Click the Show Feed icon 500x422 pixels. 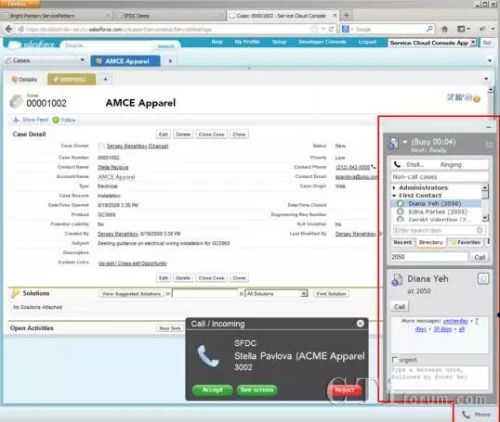(x=16, y=120)
